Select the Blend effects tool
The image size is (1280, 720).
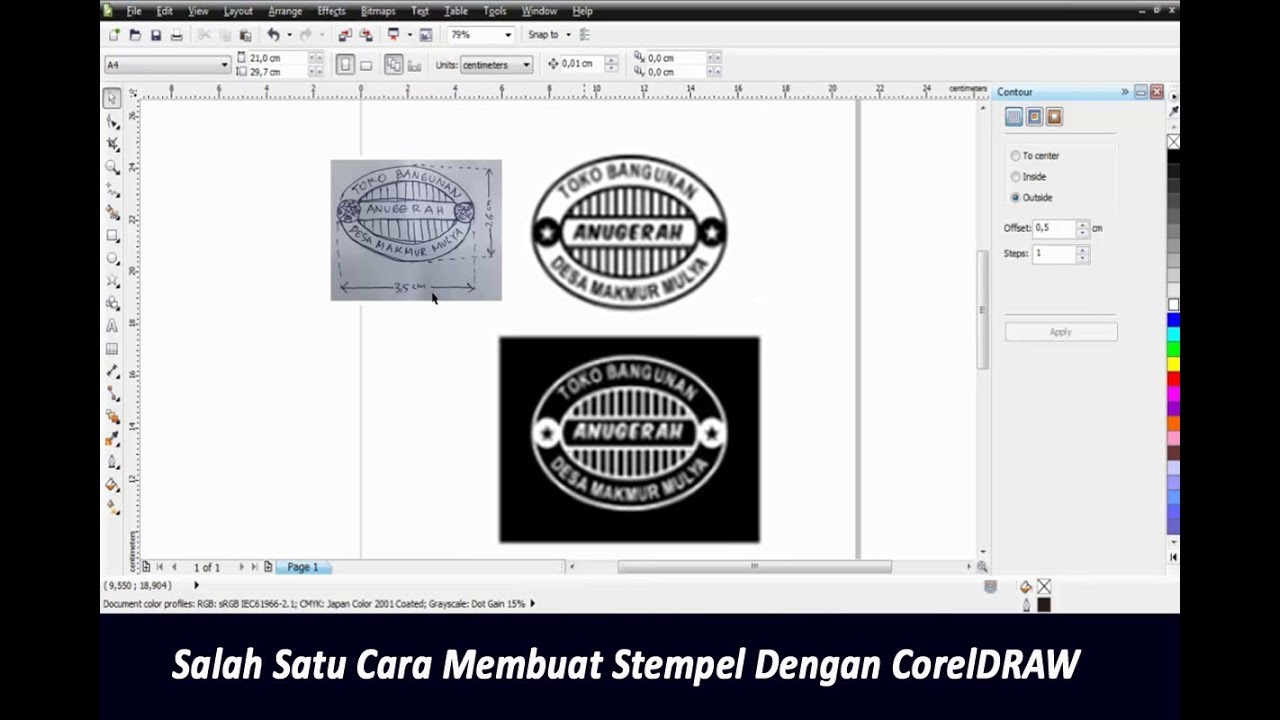click(x=112, y=417)
